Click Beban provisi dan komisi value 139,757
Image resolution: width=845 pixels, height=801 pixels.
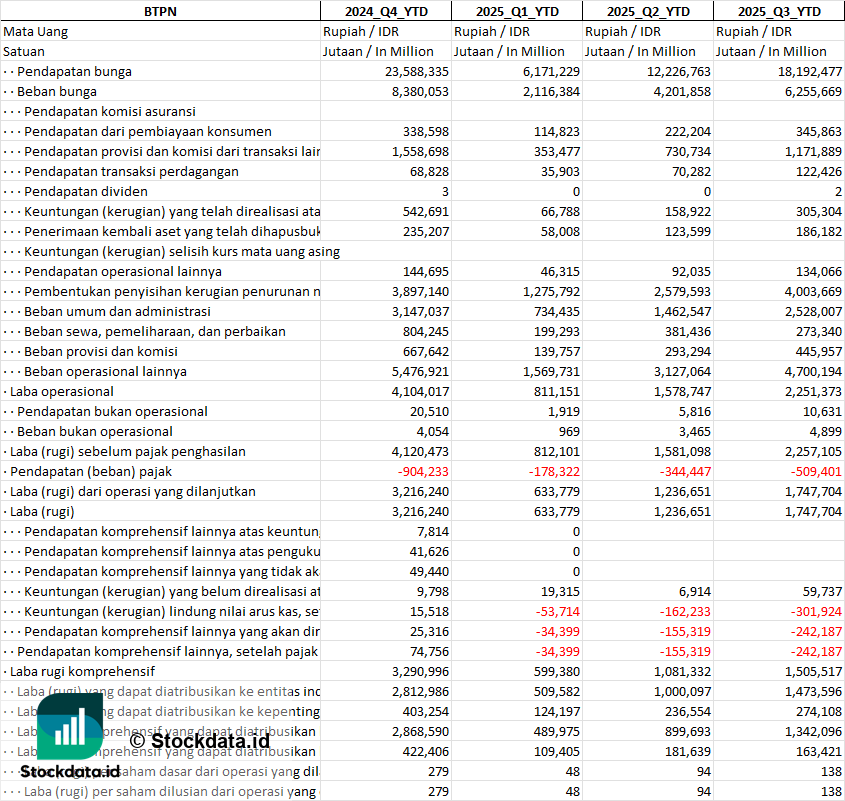coord(557,351)
